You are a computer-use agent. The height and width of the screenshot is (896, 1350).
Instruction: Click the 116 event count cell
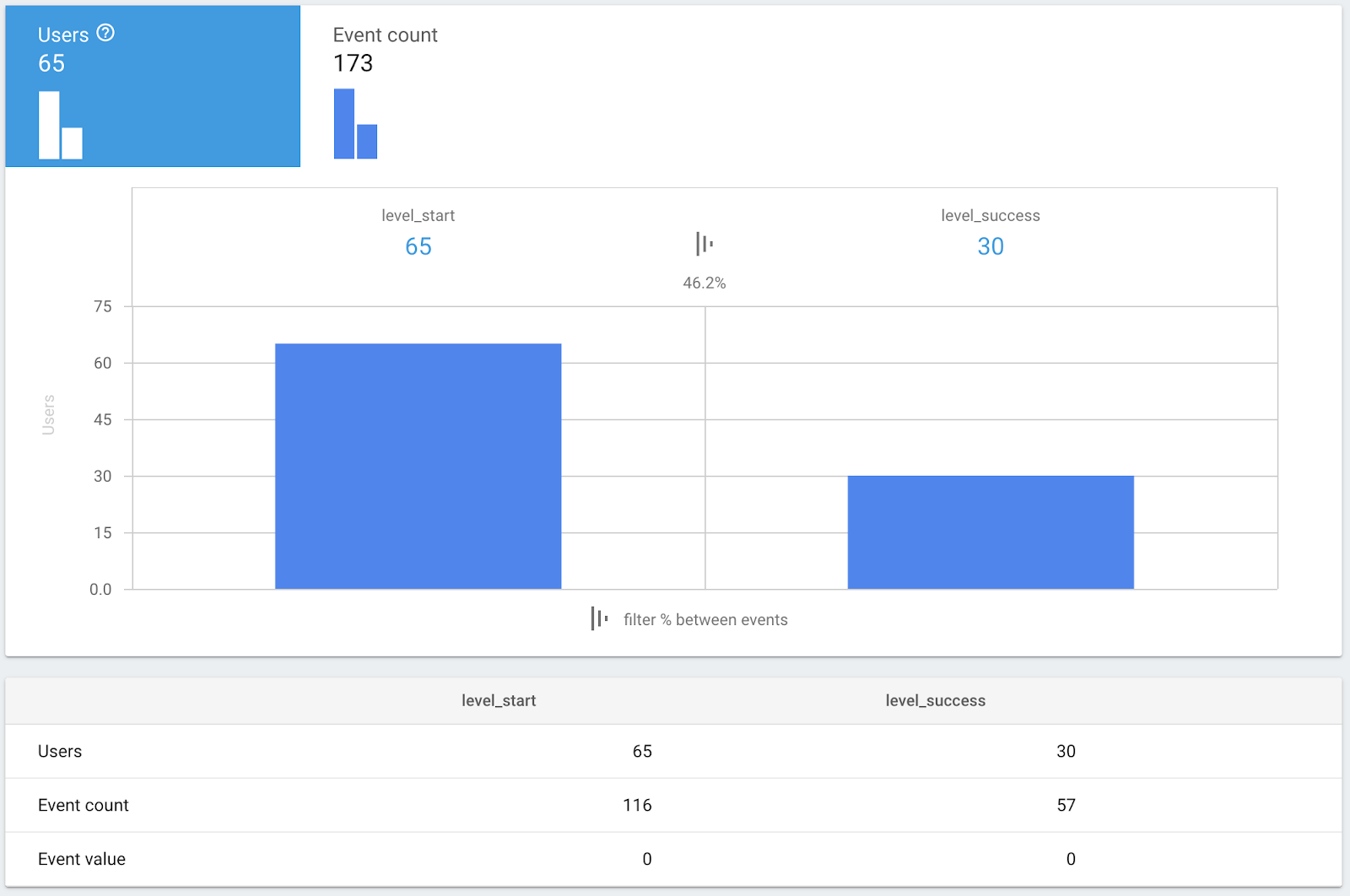pyautogui.click(x=637, y=805)
